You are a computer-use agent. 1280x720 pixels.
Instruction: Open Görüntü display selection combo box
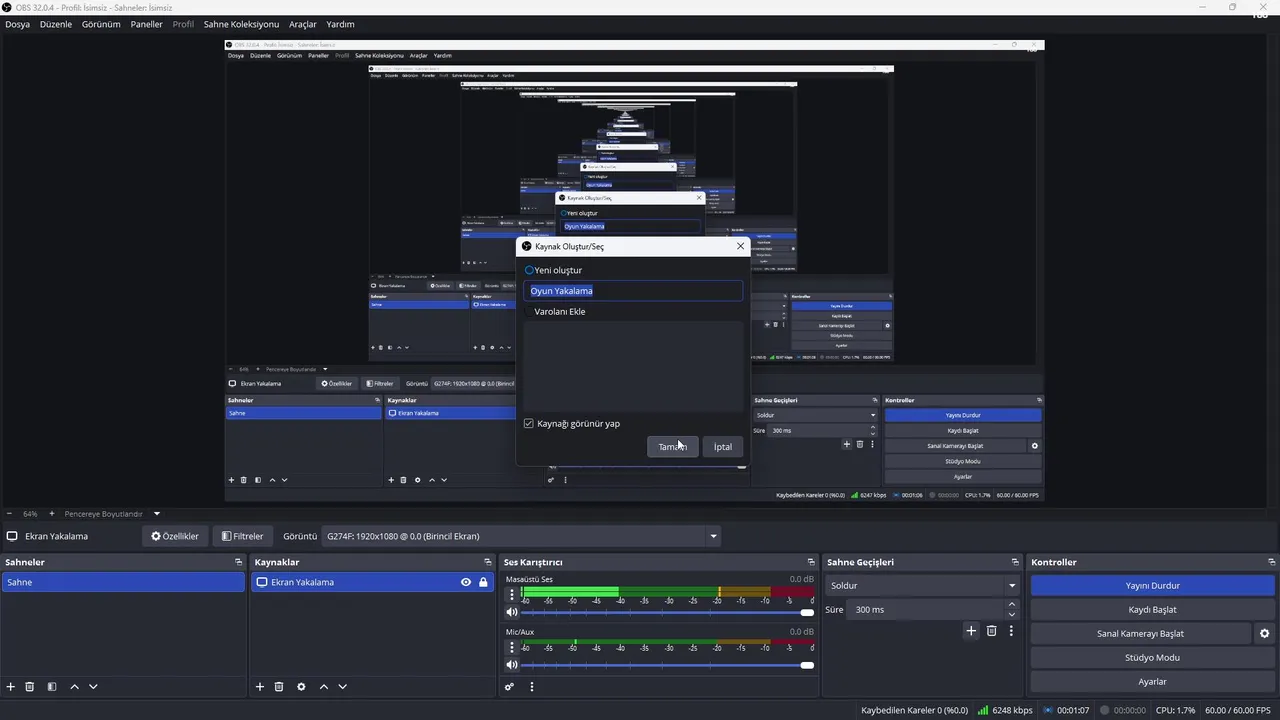pos(521,536)
